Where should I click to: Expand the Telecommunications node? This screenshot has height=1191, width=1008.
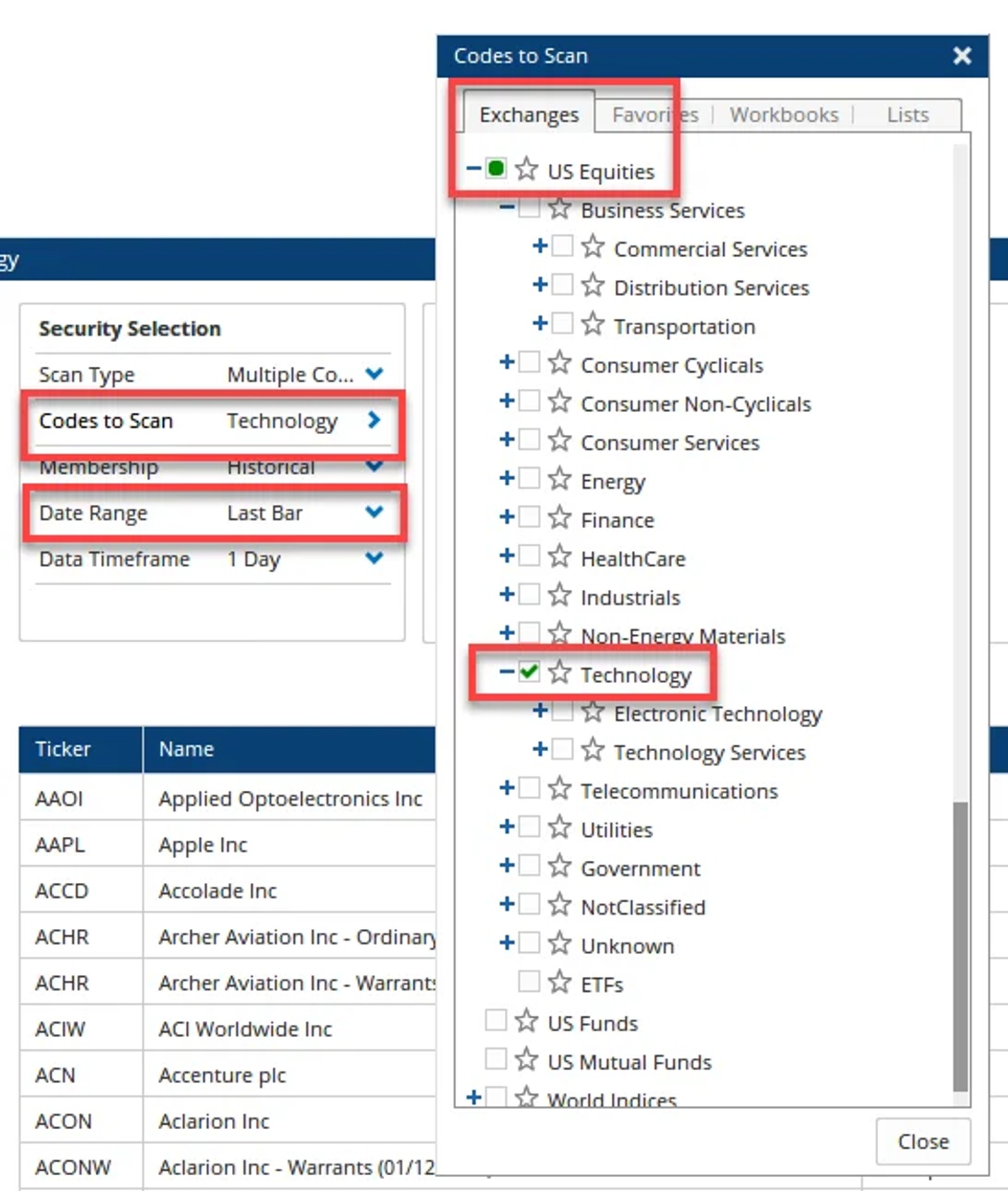click(507, 788)
